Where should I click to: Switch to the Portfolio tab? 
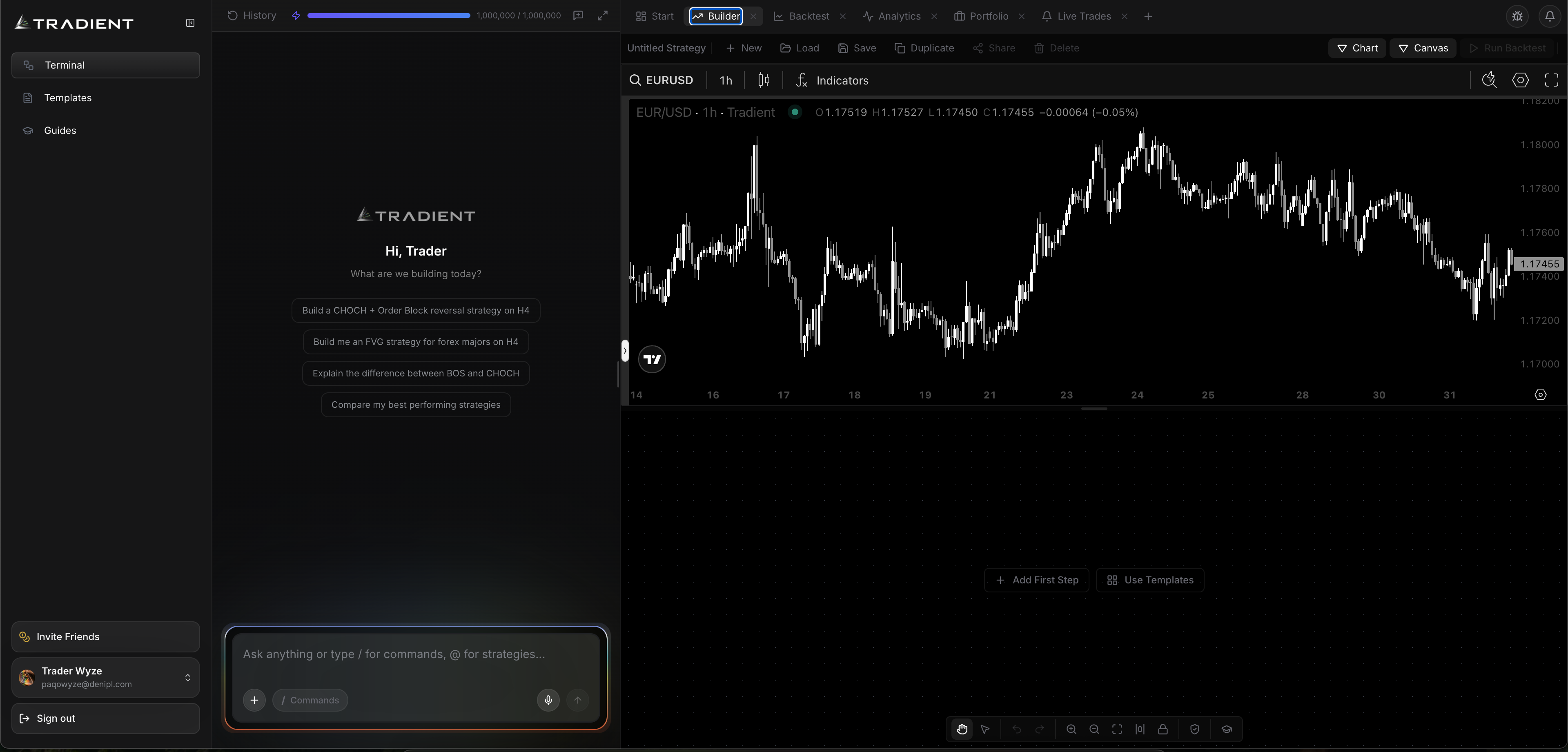(981, 16)
